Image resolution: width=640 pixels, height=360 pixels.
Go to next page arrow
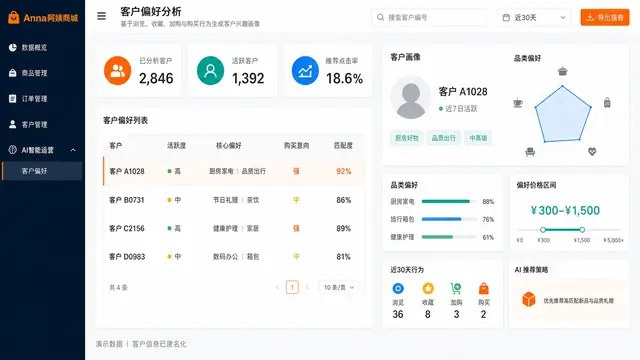pos(307,287)
